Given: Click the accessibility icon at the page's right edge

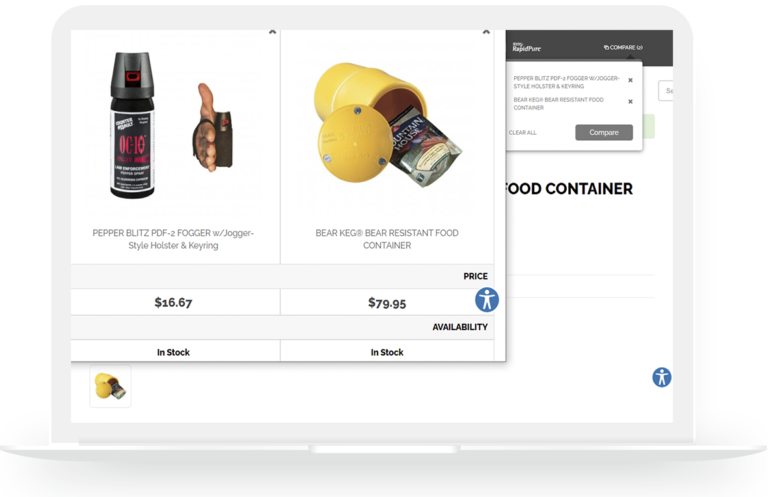Looking at the screenshot, I should point(661,377).
